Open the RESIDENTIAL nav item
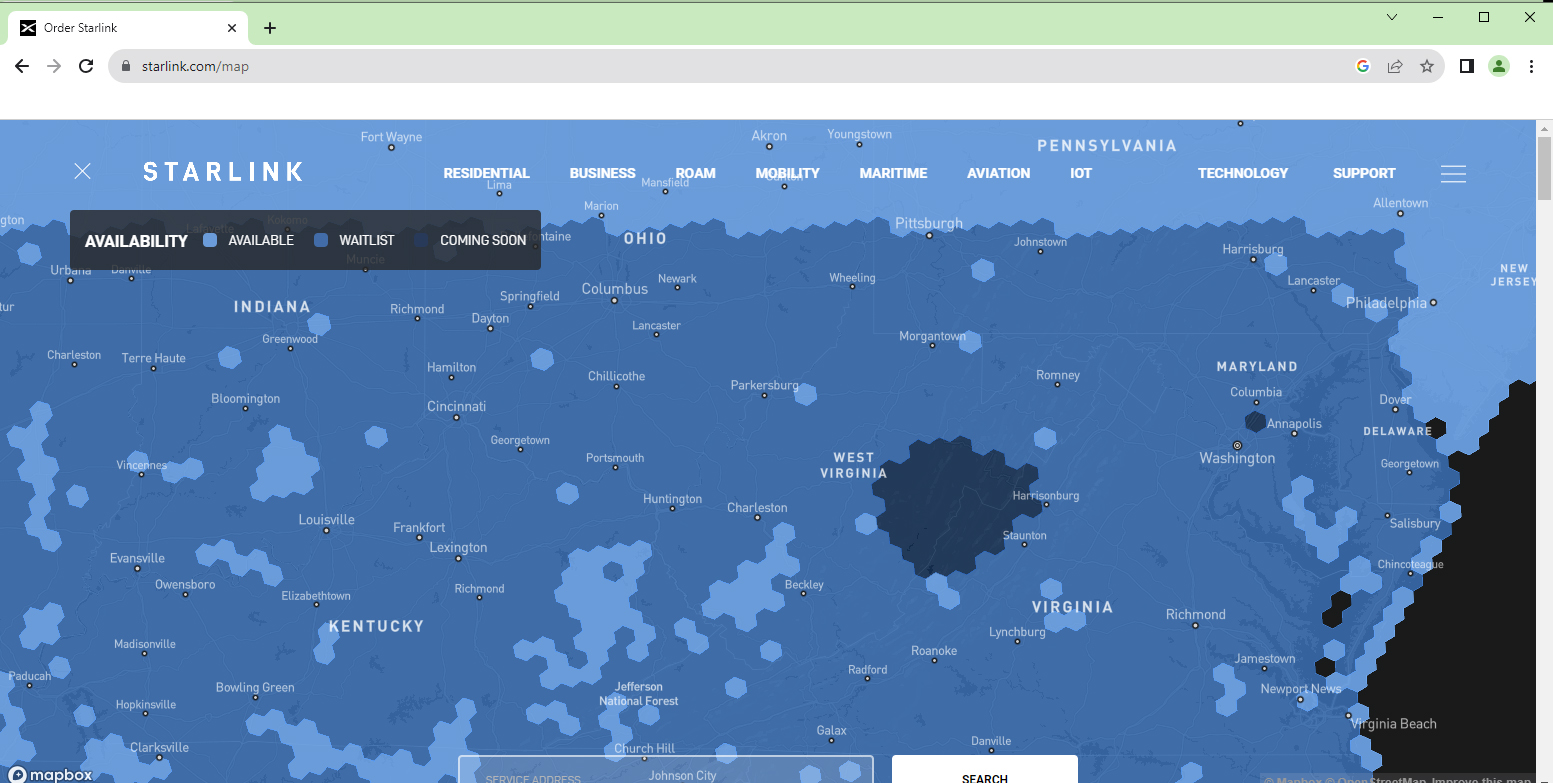Image resolution: width=1553 pixels, height=783 pixels. click(x=486, y=173)
